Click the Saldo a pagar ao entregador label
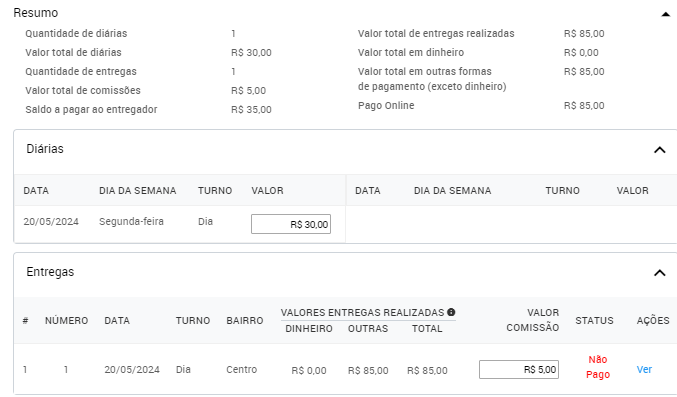The width and height of the screenshot is (677, 397). pos(91,109)
